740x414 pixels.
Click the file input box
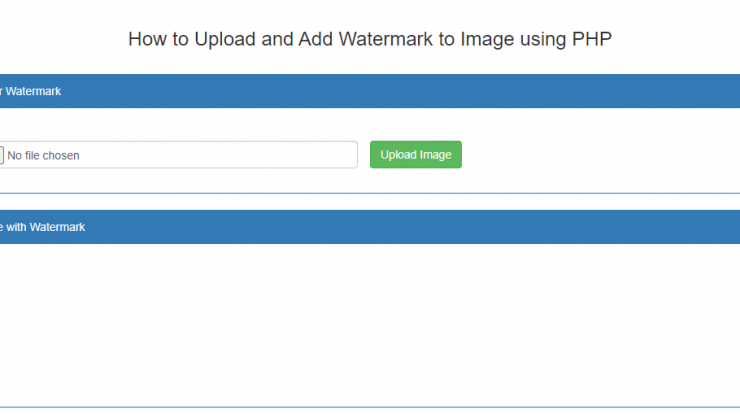(178, 154)
